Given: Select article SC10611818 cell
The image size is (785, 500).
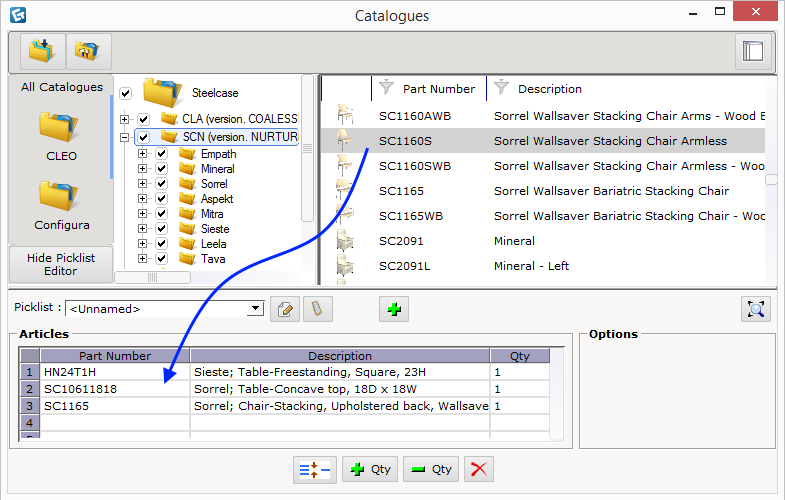Looking at the screenshot, I should pyautogui.click(x=115, y=389).
